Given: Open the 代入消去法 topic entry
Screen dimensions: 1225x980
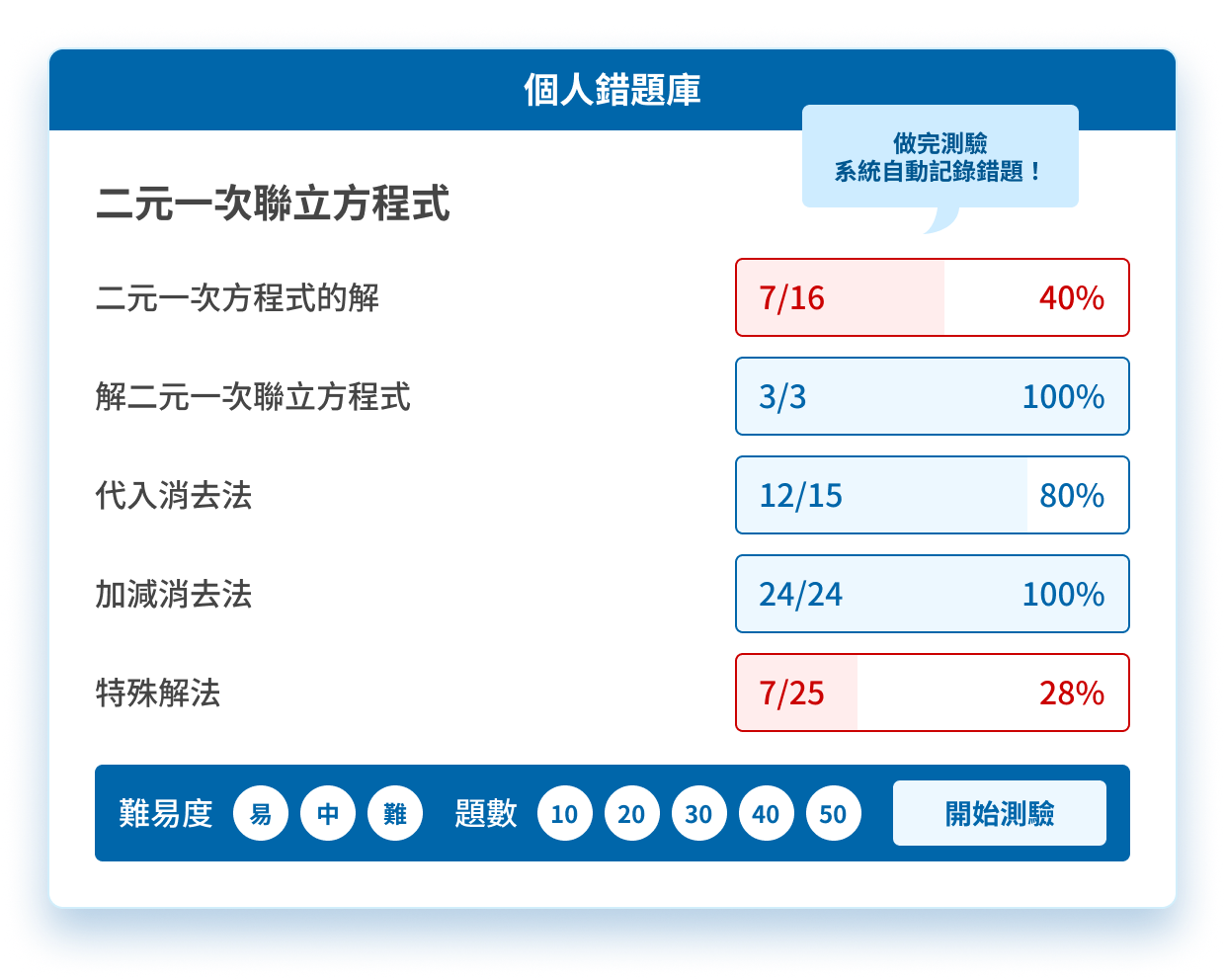Looking at the screenshot, I should click(x=174, y=496).
